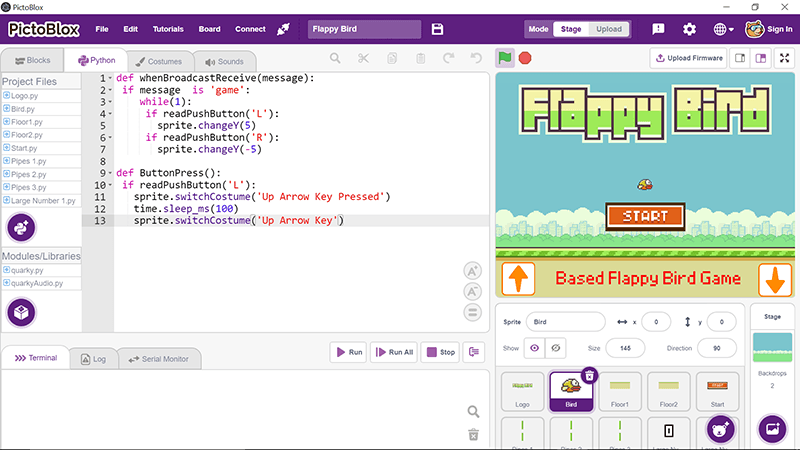Image resolution: width=800 pixels, height=450 pixels.
Task: Click the add library cube button
Action: tap(21, 312)
